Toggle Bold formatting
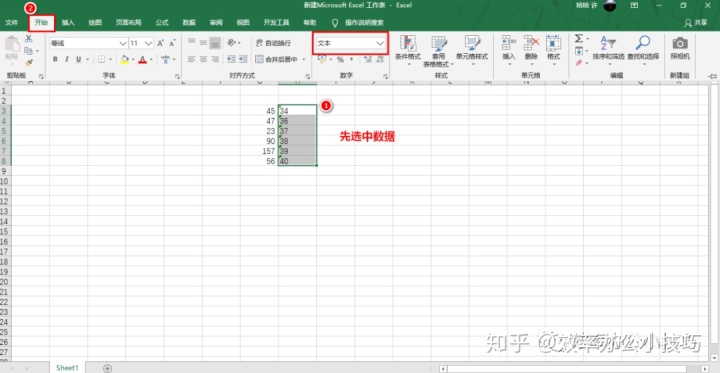This screenshot has height=373, width=720. [x=55, y=59]
